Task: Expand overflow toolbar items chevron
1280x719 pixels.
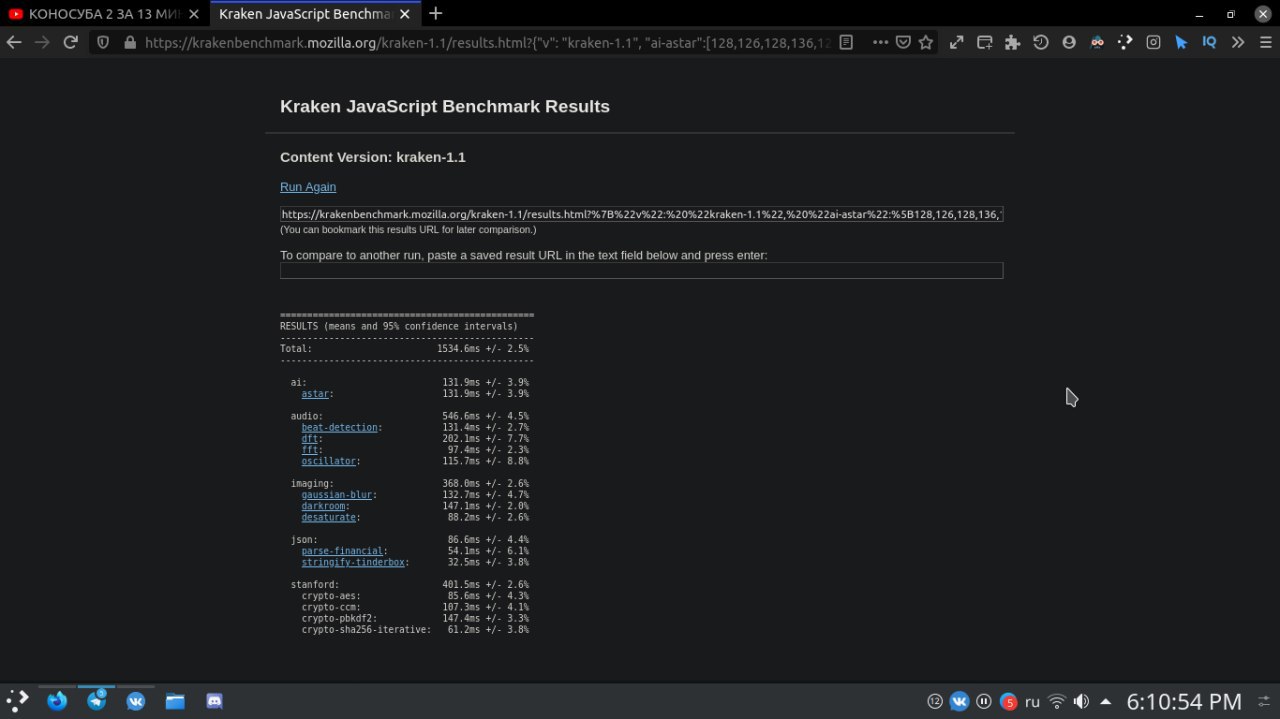Action: coord(1238,43)
